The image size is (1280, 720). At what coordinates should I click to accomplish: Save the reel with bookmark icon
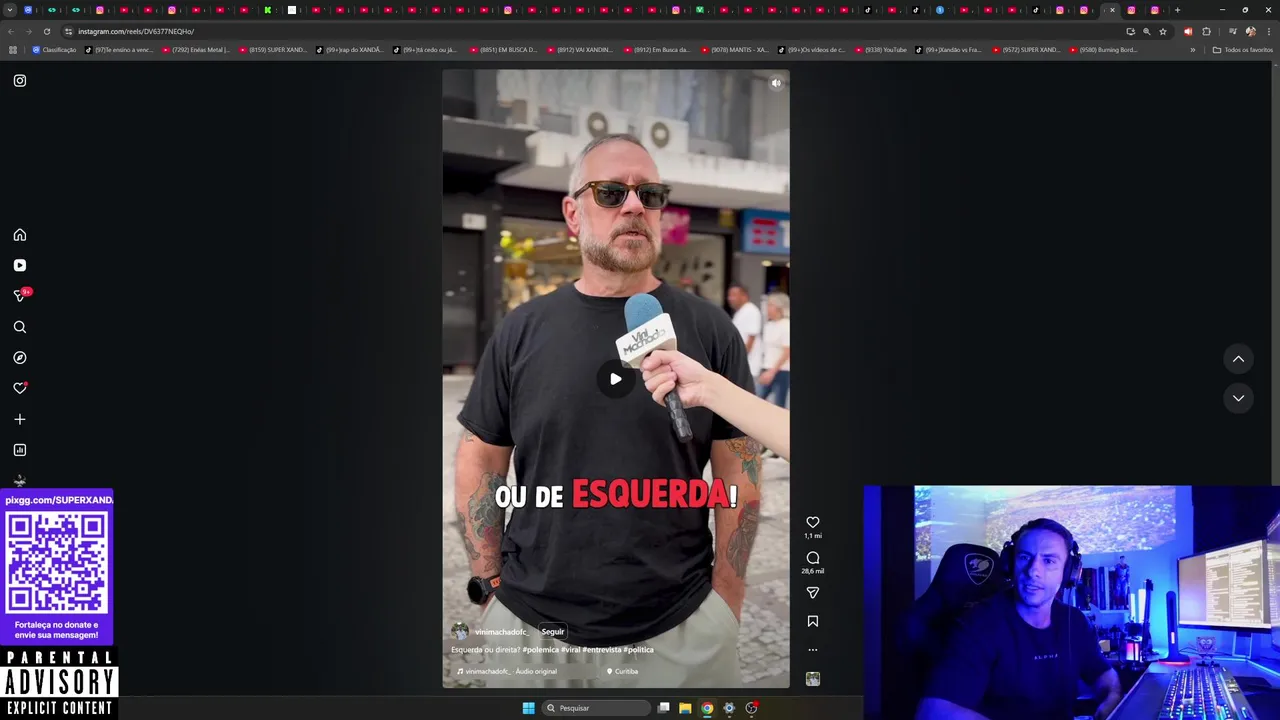(x=813, y=621)
